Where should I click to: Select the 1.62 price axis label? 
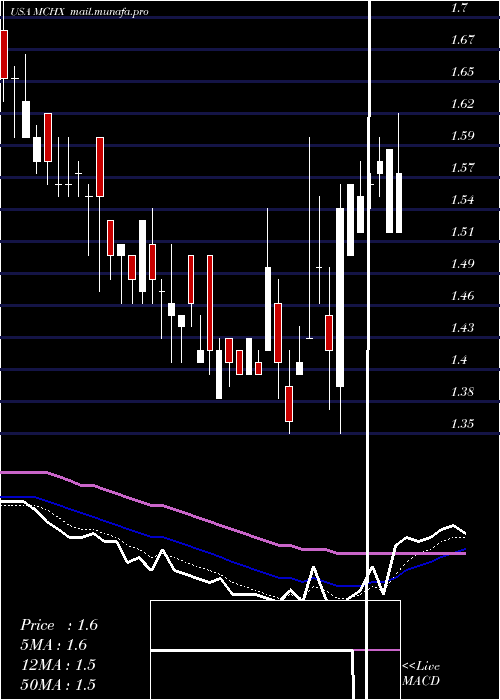[462, 104]
